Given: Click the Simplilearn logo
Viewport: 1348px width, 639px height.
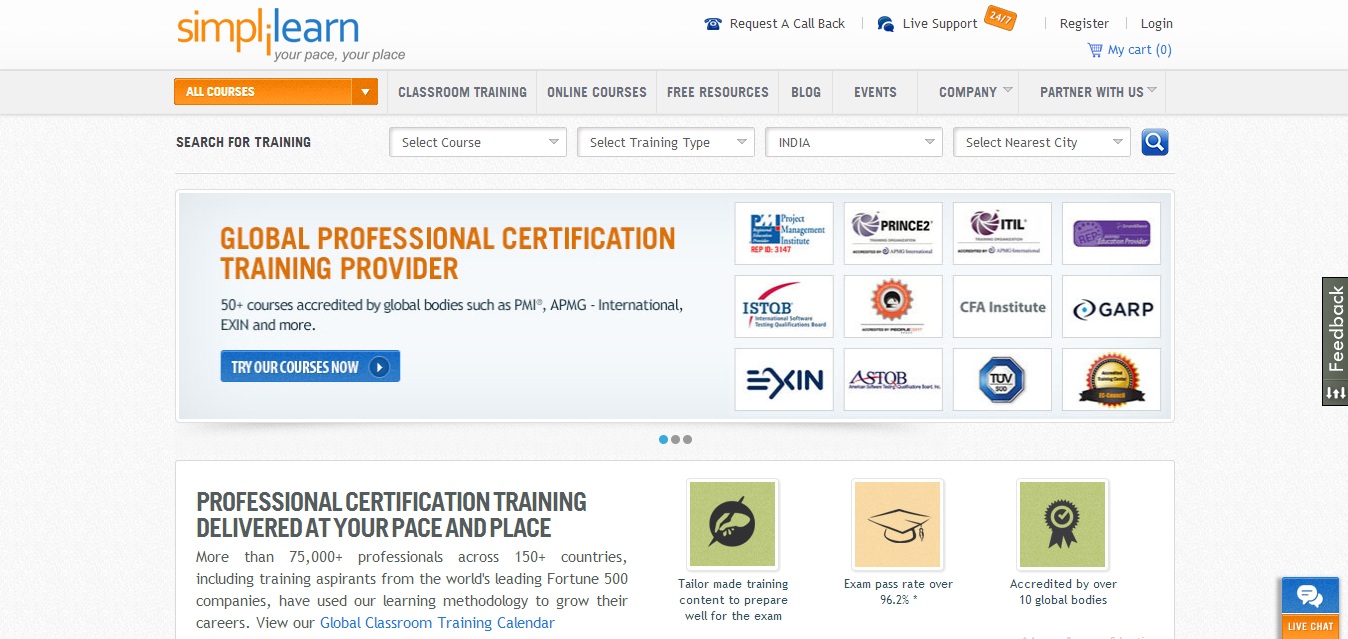Looking at the screenshot, I should 291,36.
